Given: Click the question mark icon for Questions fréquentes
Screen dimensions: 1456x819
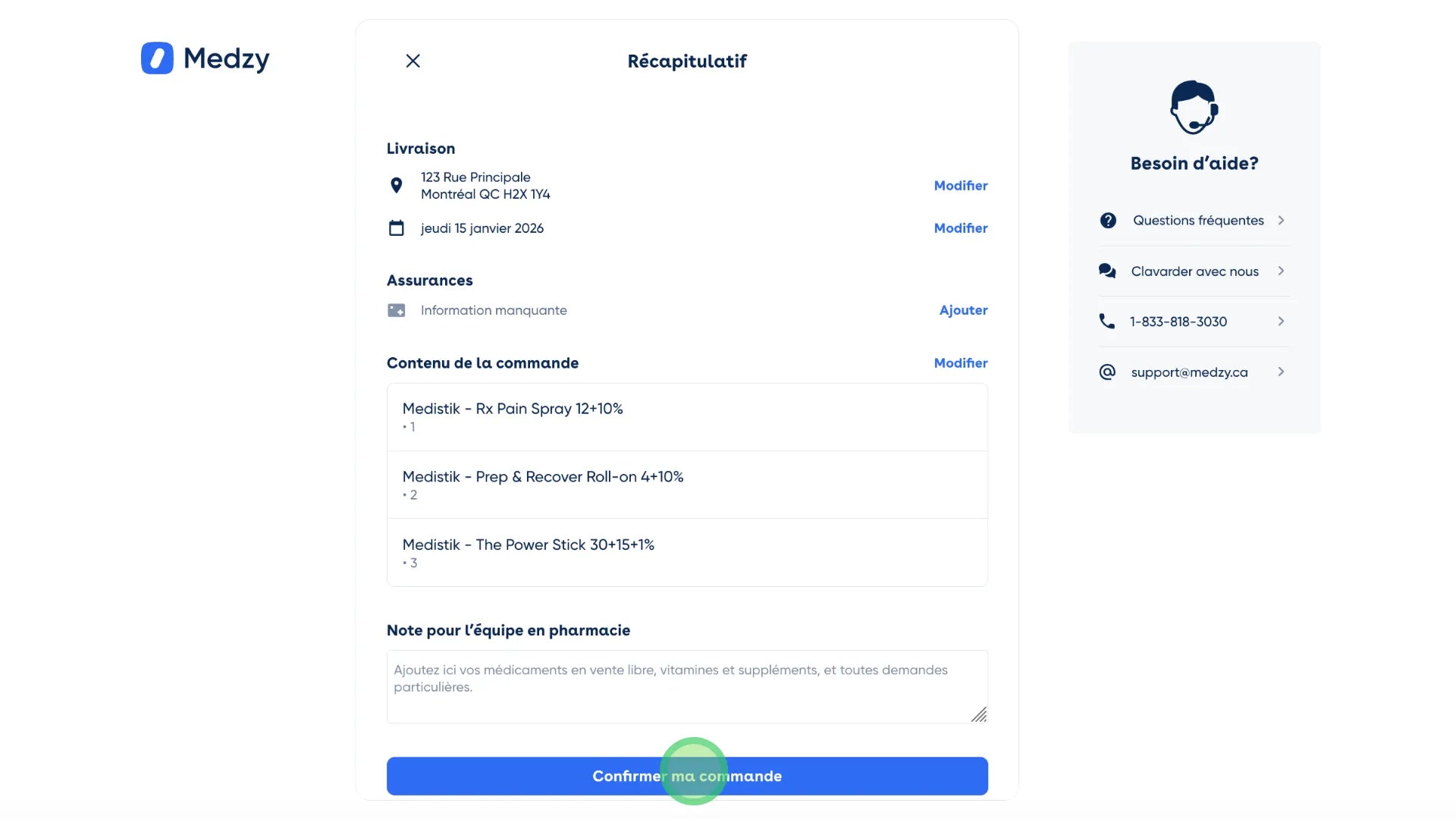Looking at the screenshot, I should [1108, 220].
